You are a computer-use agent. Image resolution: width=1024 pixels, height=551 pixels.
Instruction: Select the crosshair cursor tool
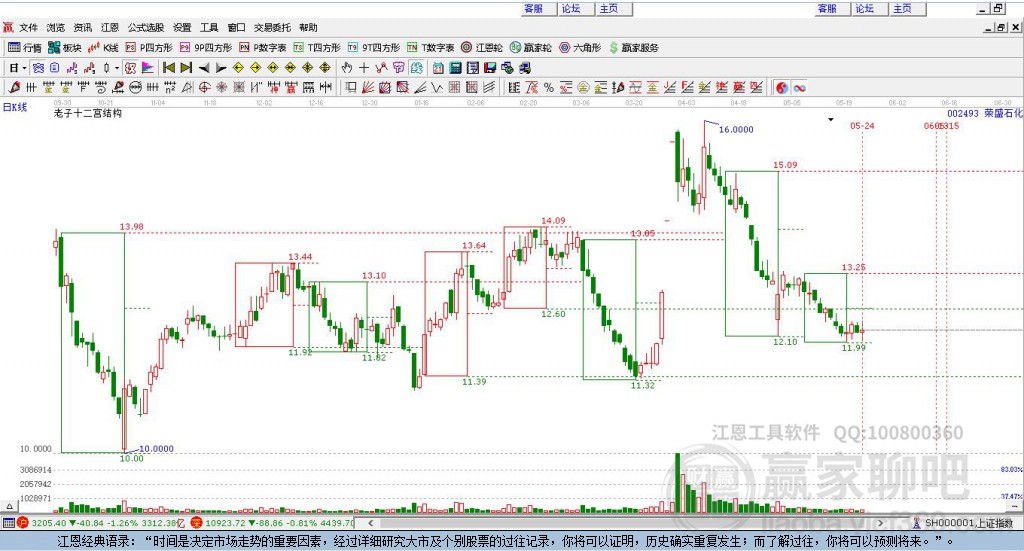click(364, 68)
